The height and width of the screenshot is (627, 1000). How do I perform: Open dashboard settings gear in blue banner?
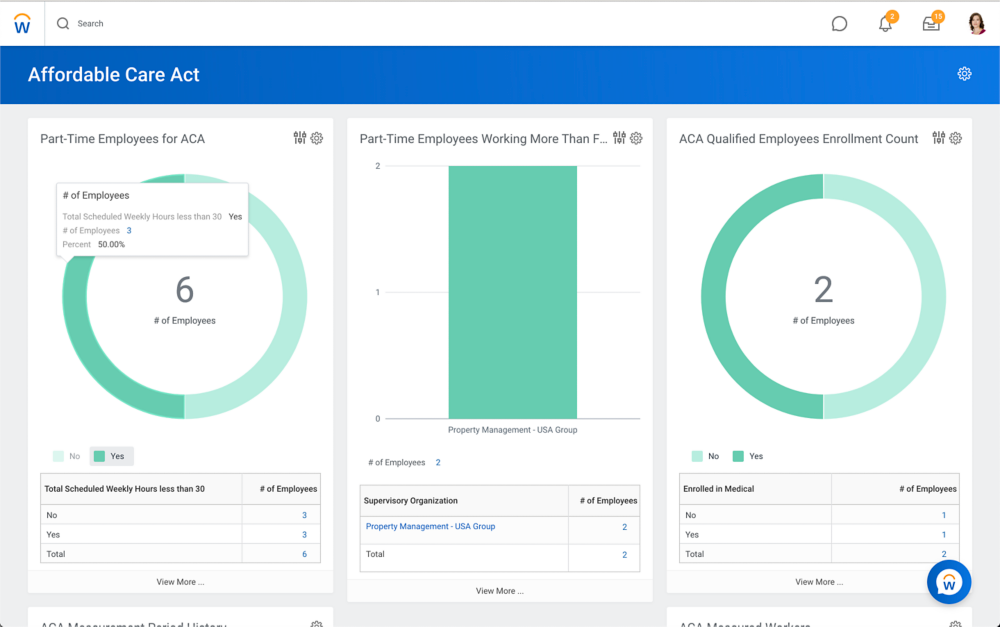pos(964,73)
